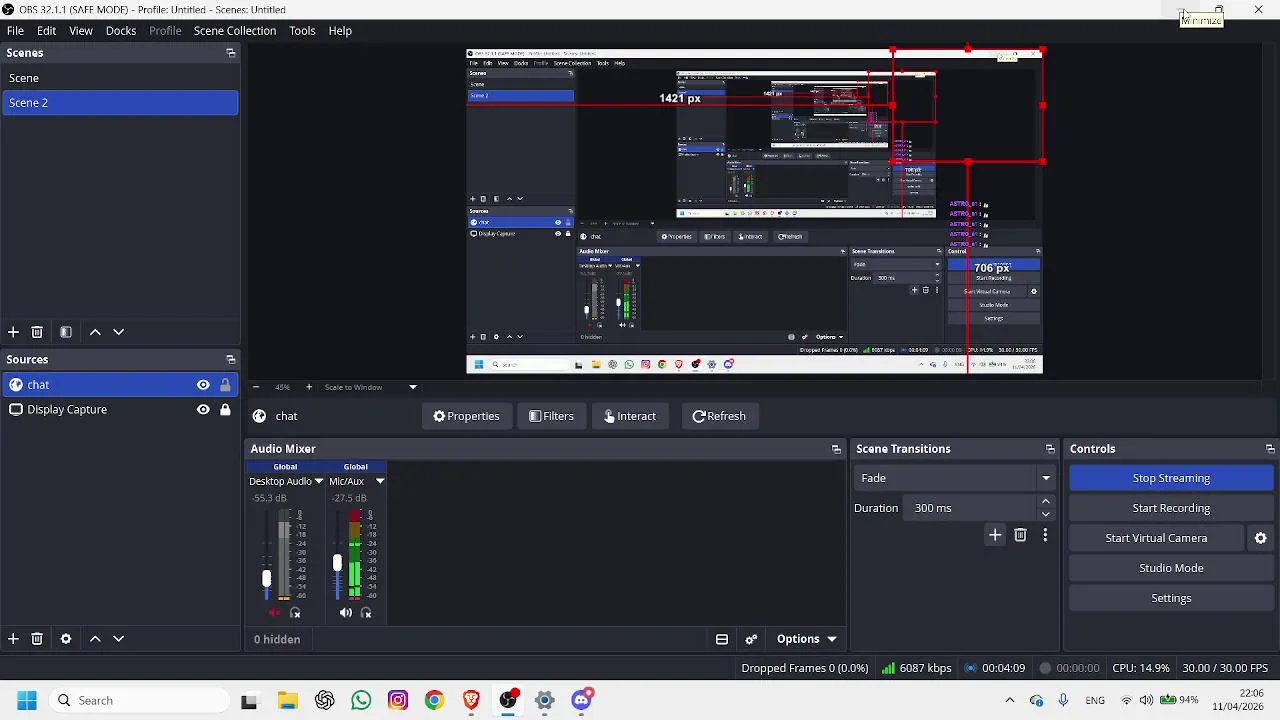Toggle mixer layout icon beside Options
This screenshot has height=720, width=1280.
[x=722, y=639]
